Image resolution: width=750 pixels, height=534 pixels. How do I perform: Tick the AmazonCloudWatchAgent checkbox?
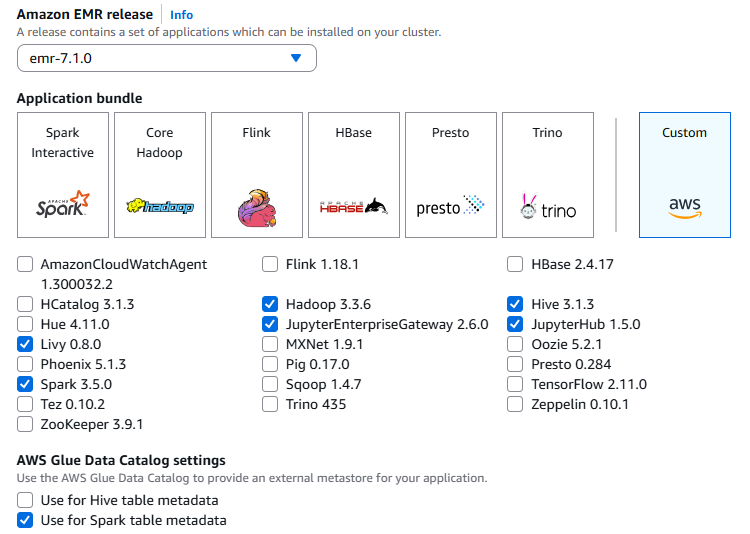(x=25, y=265)
